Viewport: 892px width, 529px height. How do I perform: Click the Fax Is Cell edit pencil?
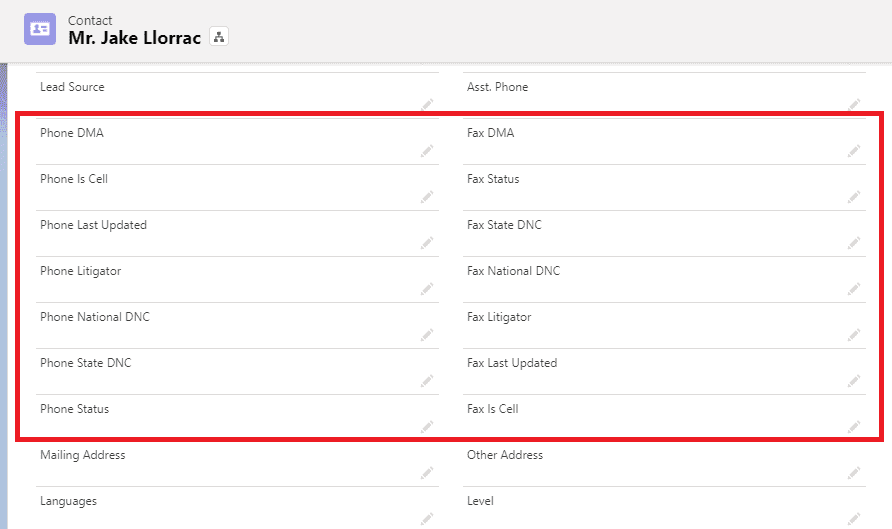click(x=854, y=426)
